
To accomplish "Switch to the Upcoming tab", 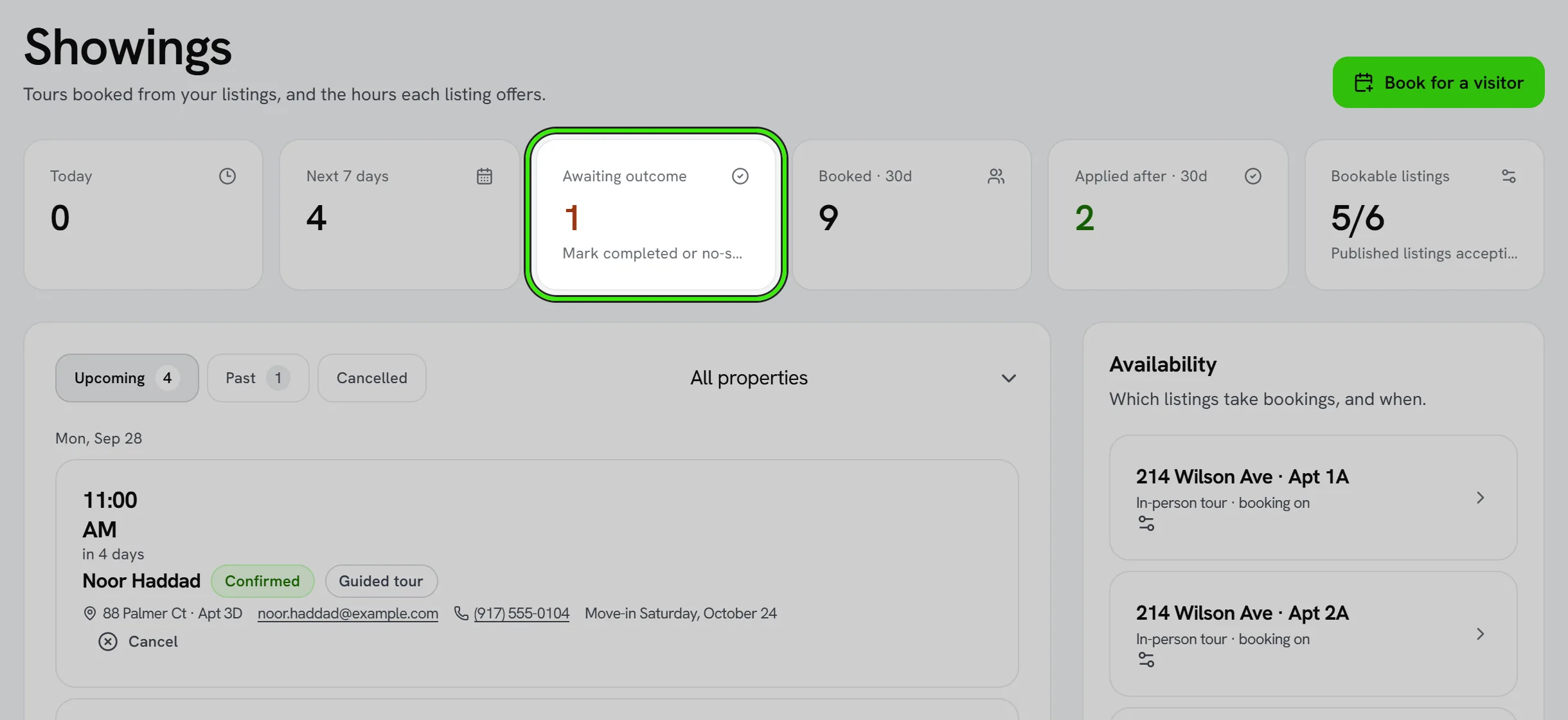I will point(127,378).
